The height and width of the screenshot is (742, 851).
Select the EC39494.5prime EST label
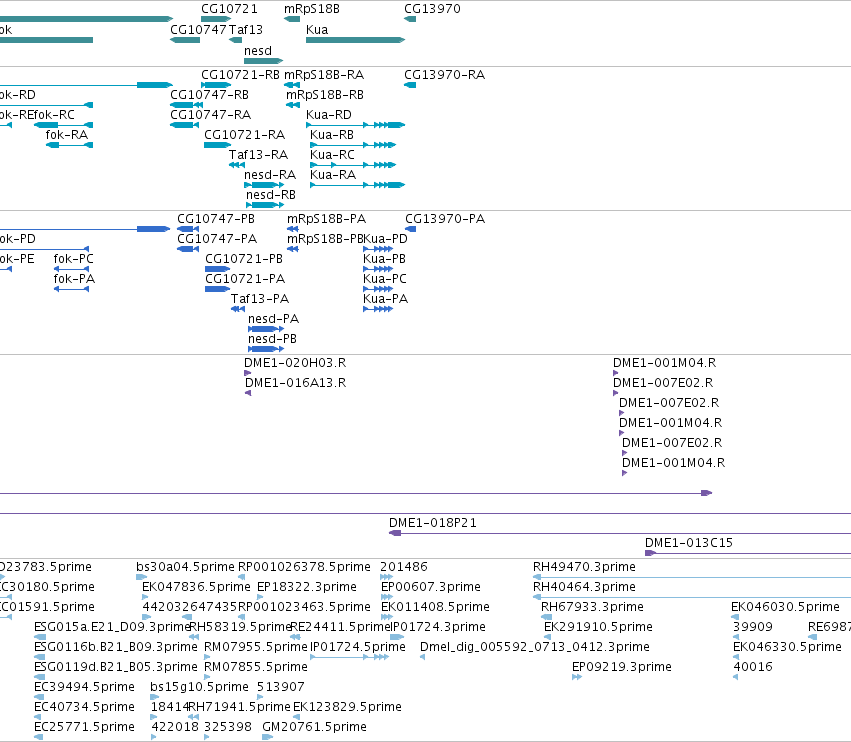click(x=84, y=687)
